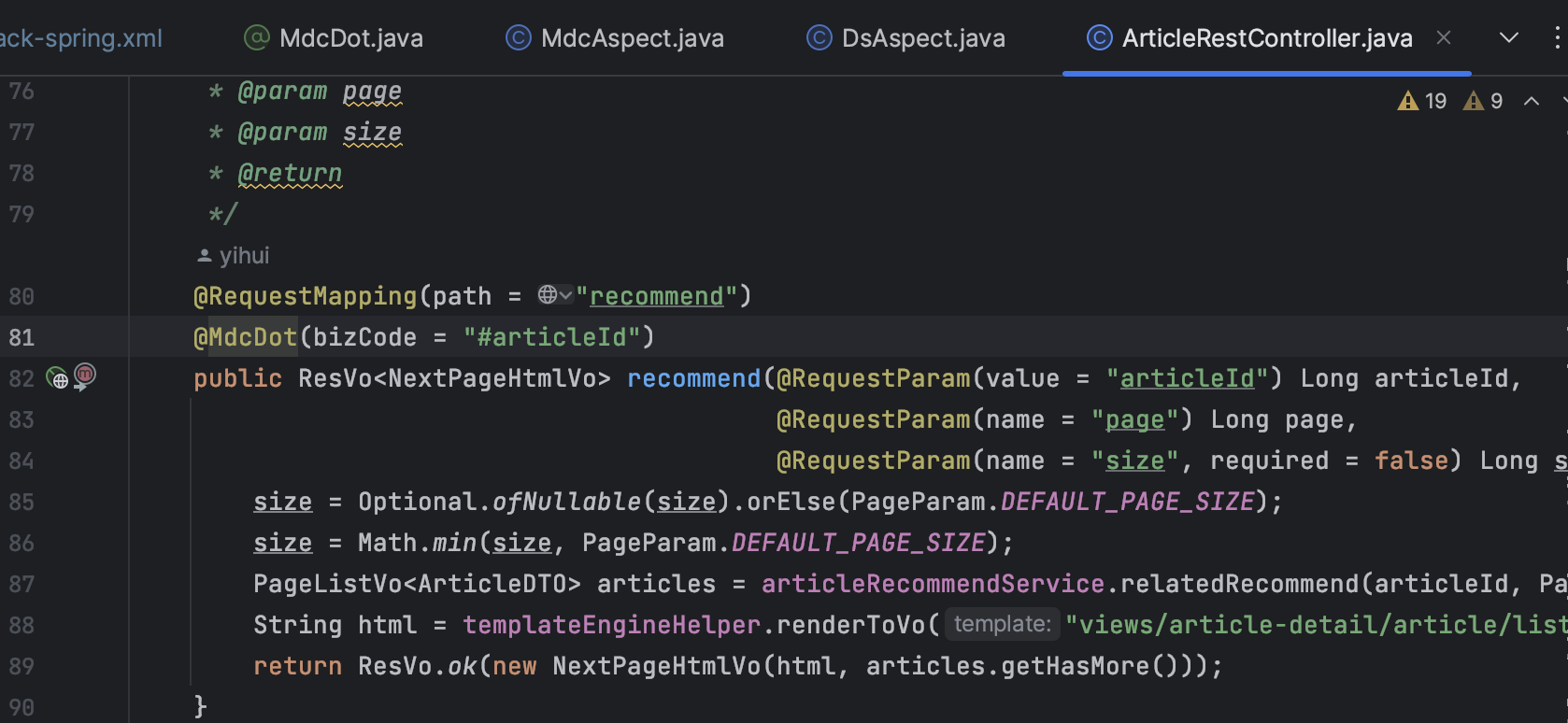Click line number 81 in the gutter
The image size is (1568, 723).
[x=21, y=337]
